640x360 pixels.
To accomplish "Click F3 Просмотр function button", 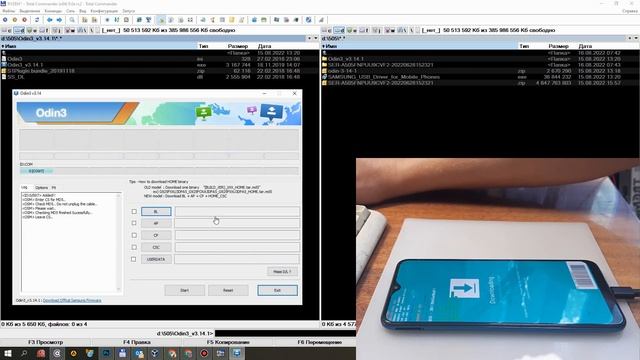I will coord(46,342).
